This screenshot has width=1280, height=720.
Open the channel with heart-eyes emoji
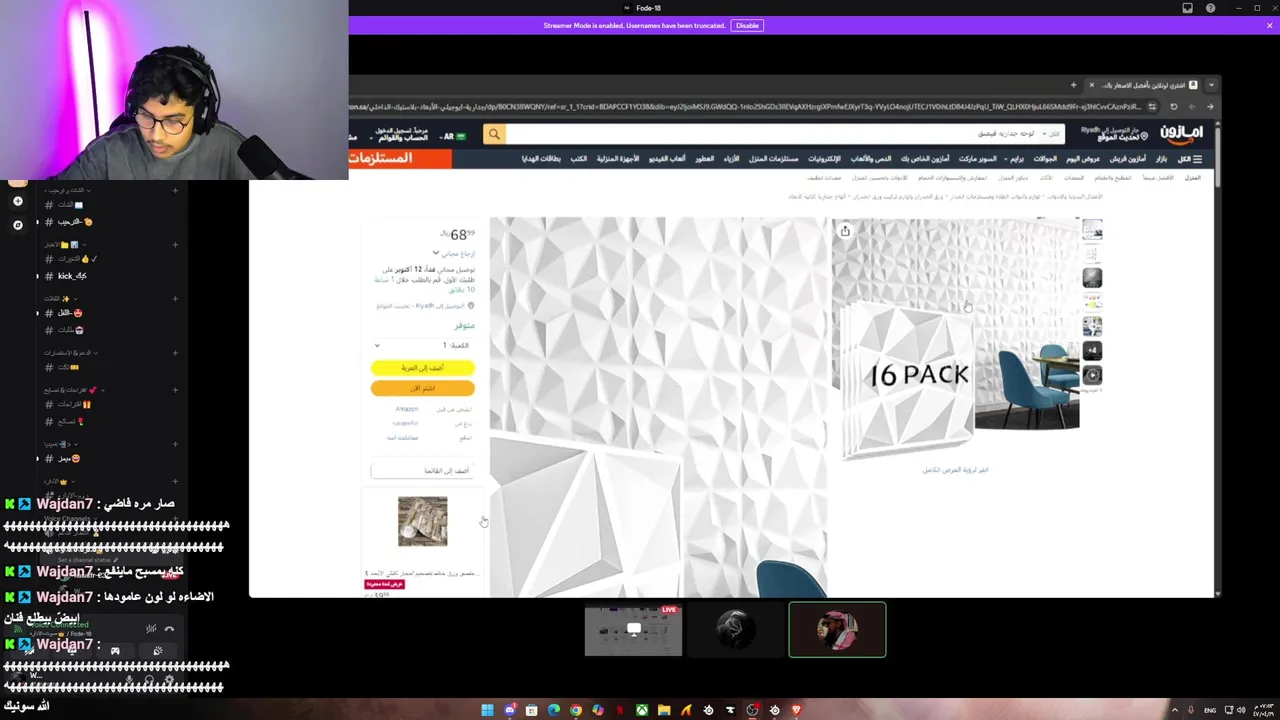pos(71,313)
